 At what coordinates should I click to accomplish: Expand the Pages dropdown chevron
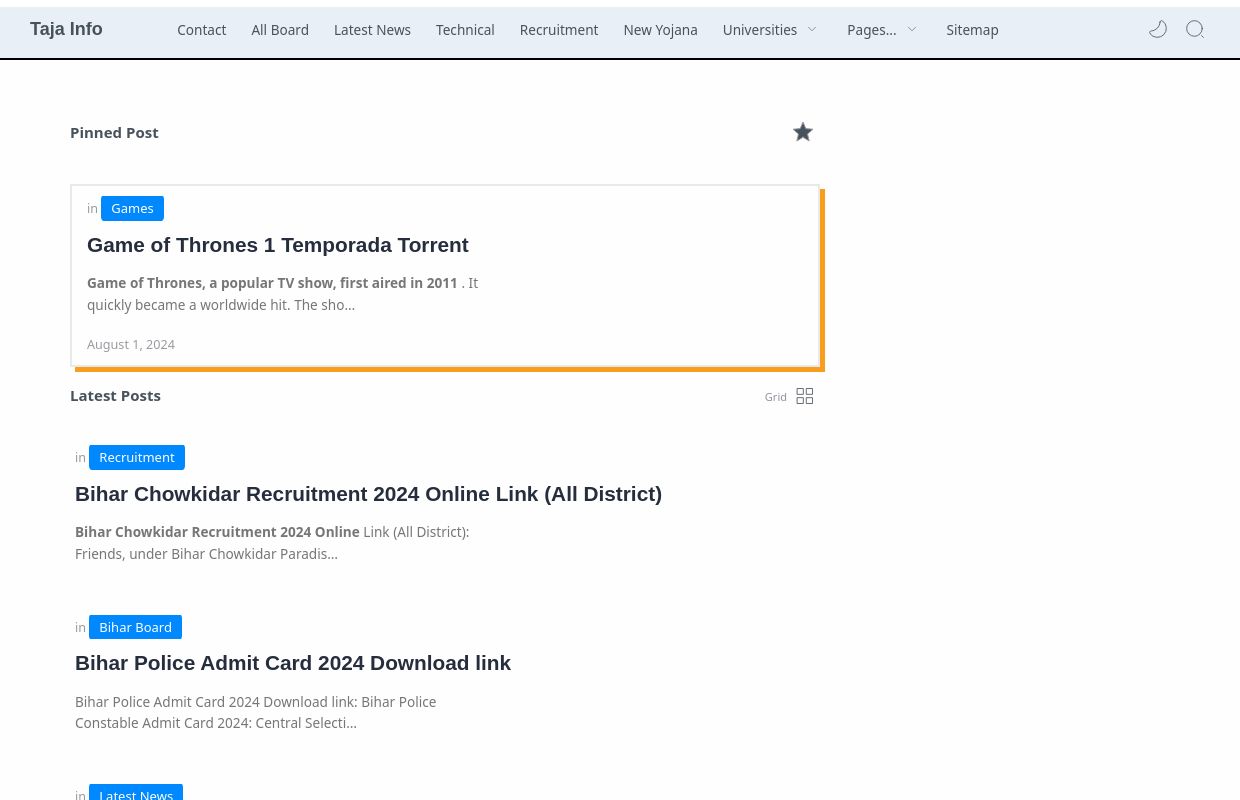click(912, 30)
